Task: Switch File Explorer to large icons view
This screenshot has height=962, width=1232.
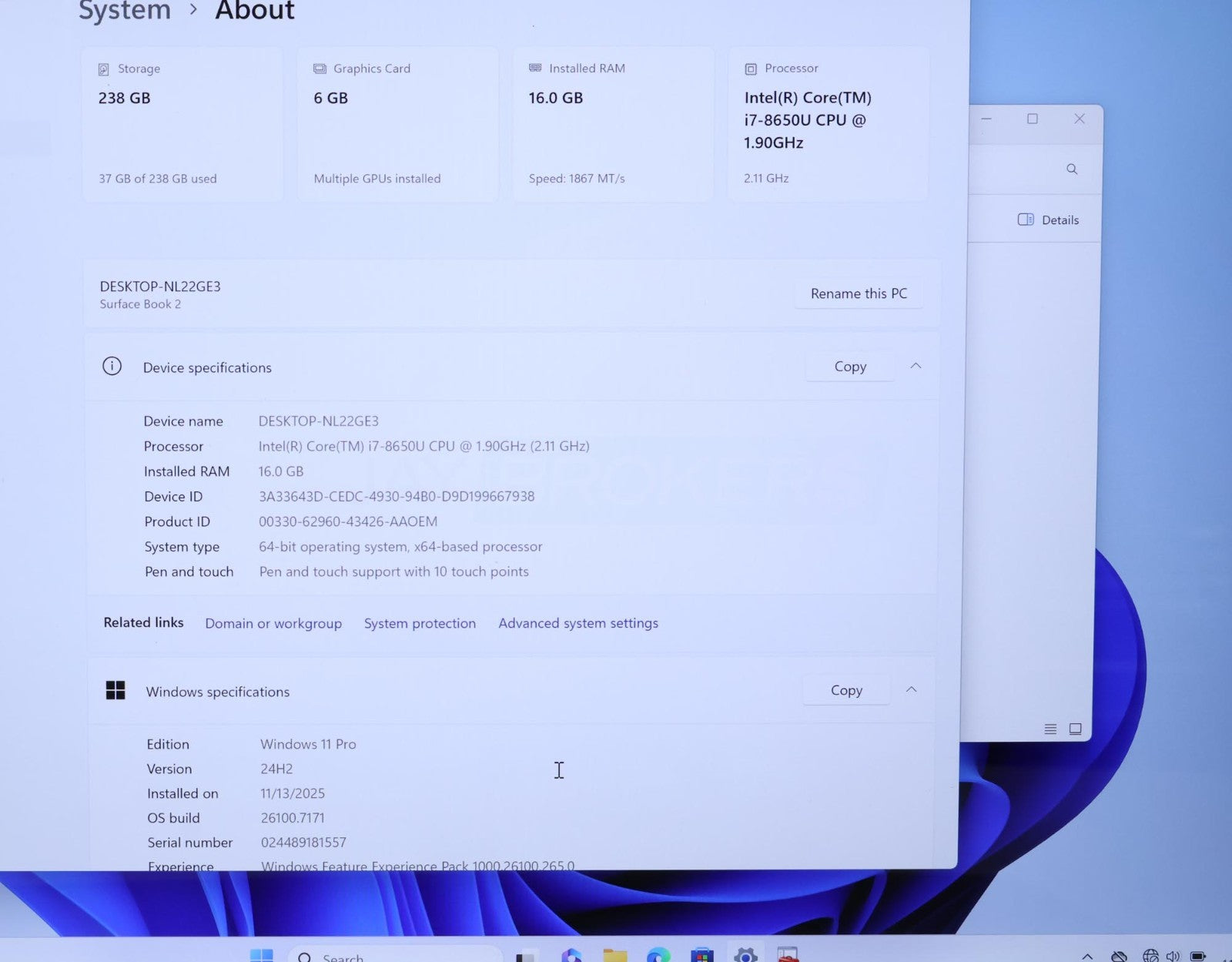Action: coord(1076,729)
